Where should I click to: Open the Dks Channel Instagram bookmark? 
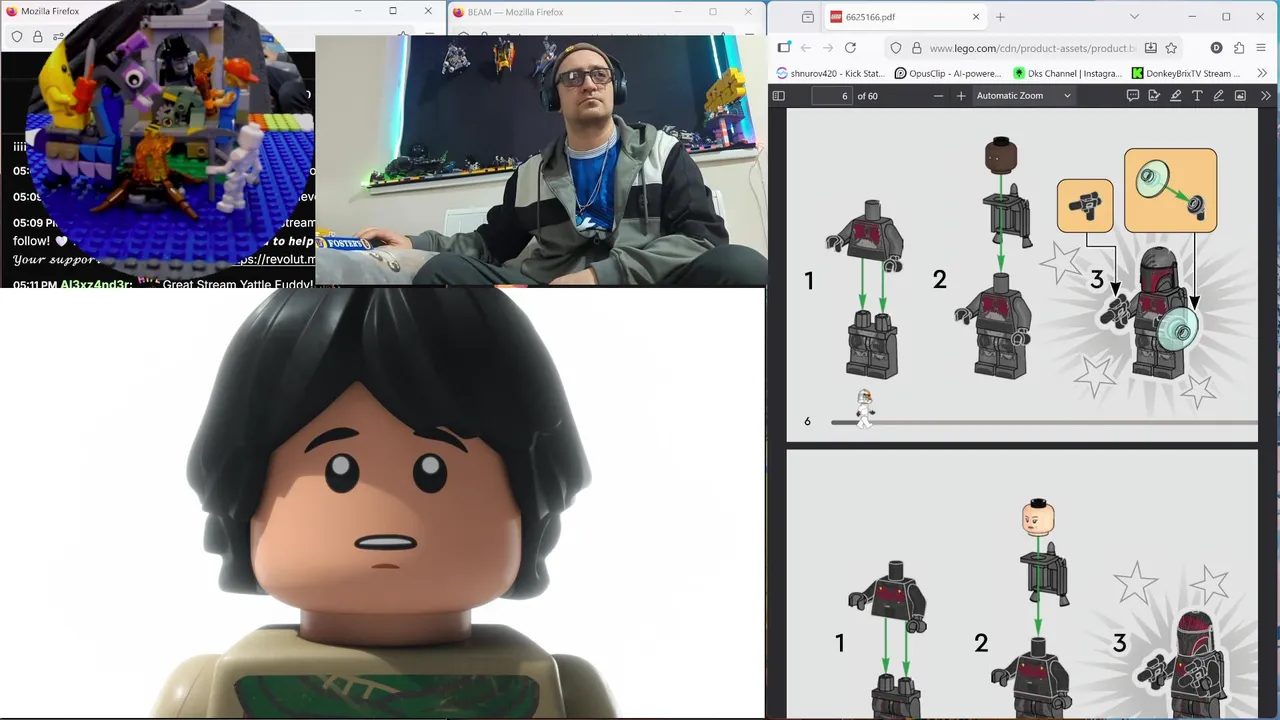[x=1067, y=73]
